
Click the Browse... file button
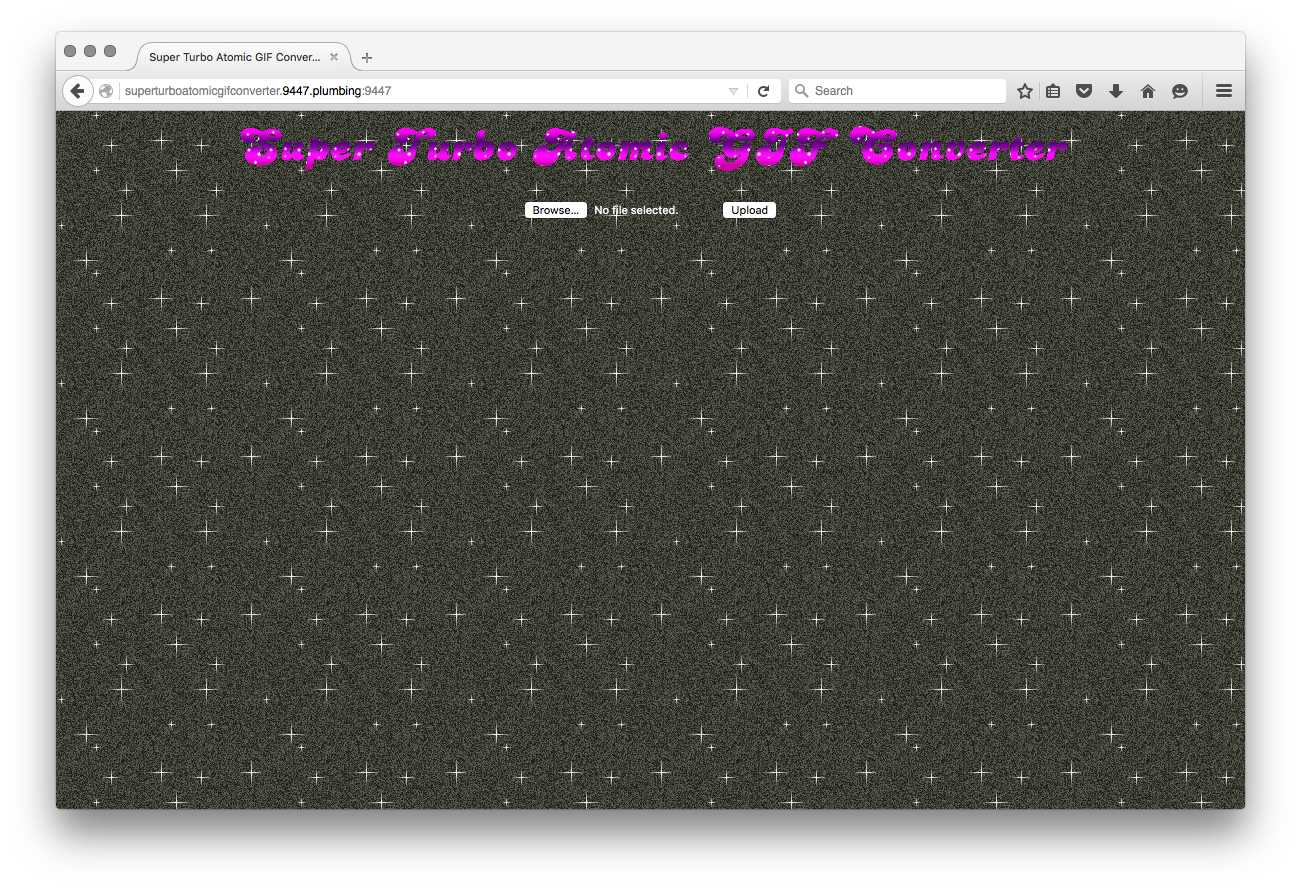coord(556,210)
